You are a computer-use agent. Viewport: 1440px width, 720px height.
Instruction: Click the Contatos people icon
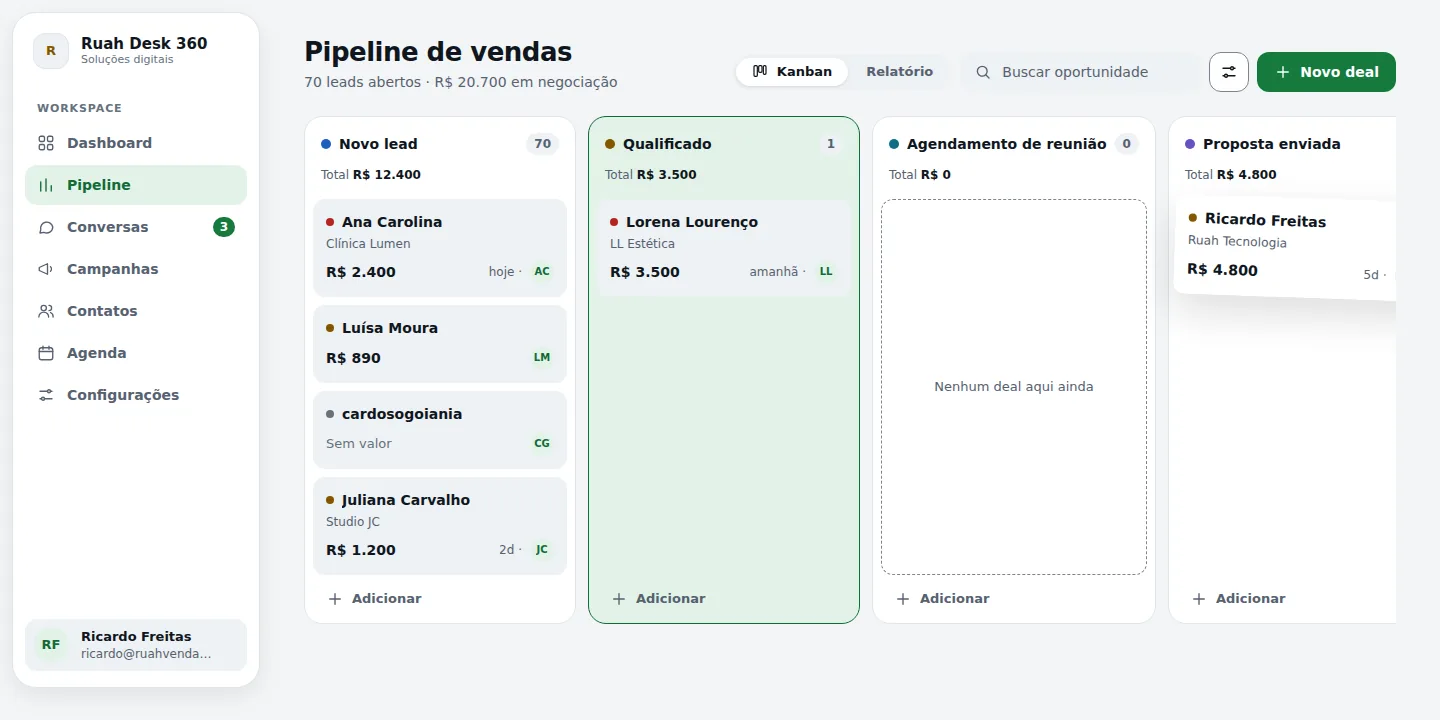click(46, 311)
